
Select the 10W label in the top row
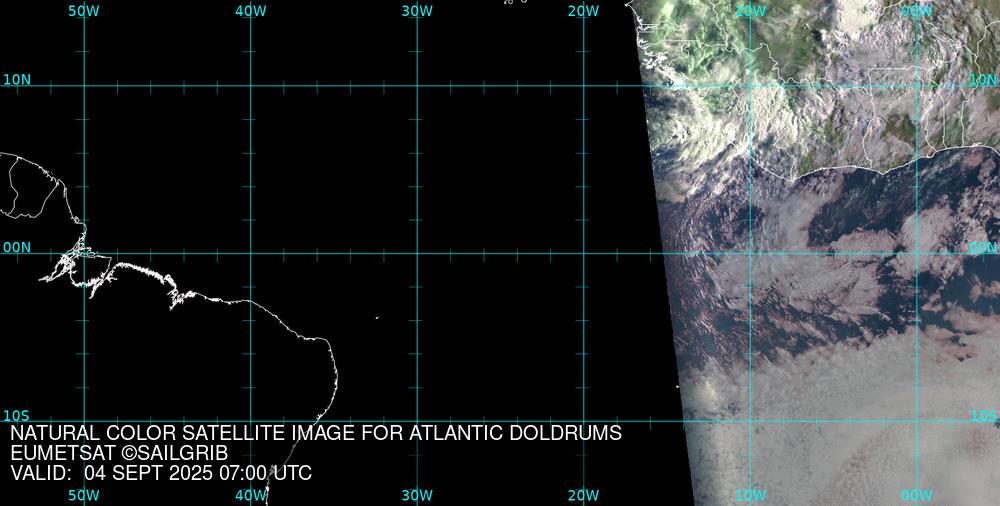pyautogui.click(x=750, y=11)
